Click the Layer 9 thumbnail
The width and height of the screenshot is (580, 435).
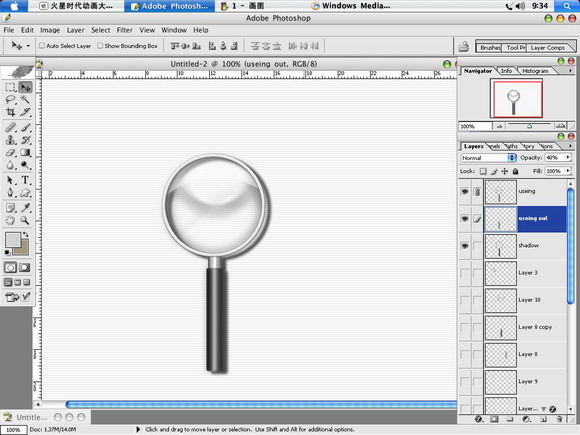(501, 382)
